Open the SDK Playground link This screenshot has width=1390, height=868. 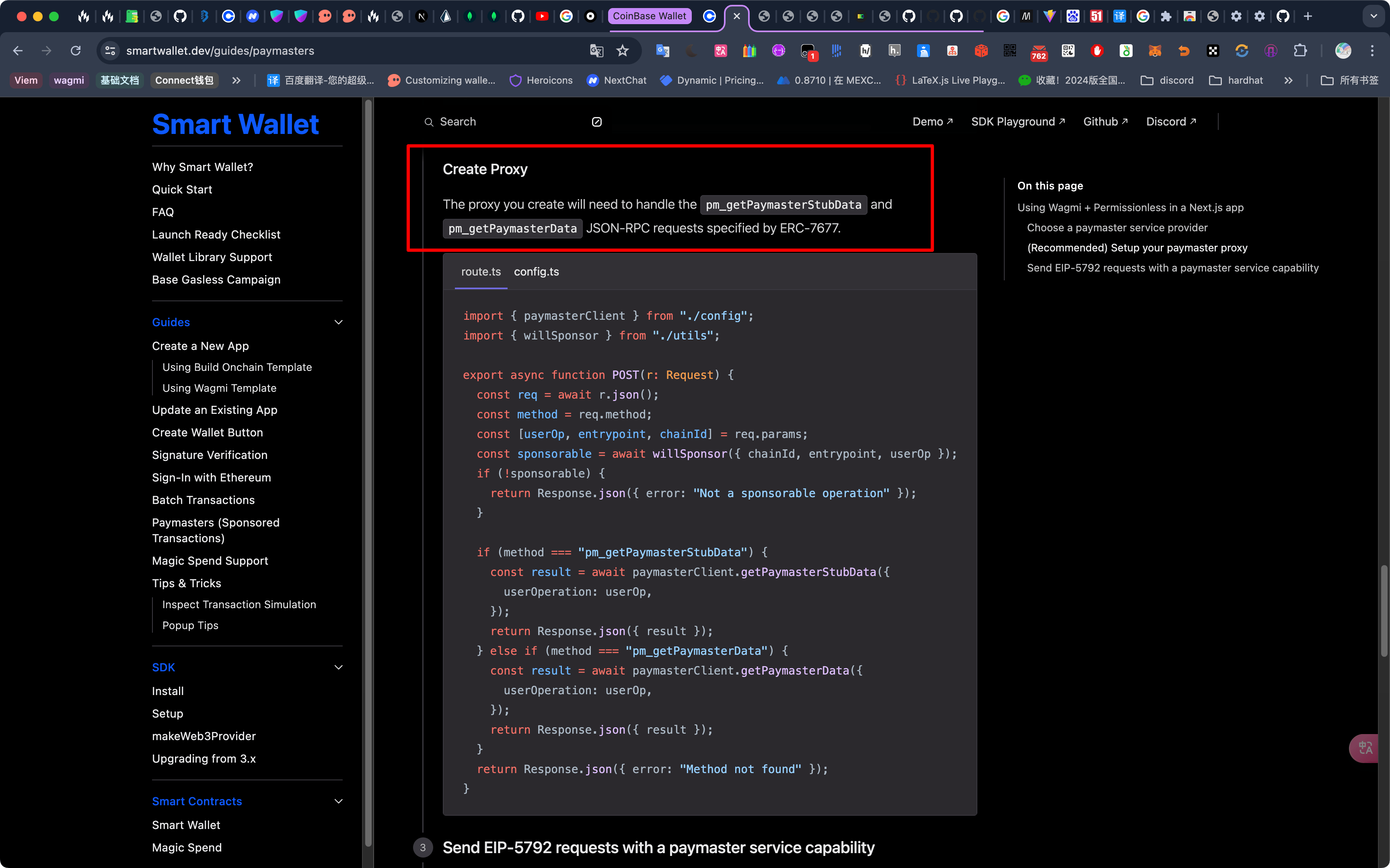click(x=1018, y=122)
